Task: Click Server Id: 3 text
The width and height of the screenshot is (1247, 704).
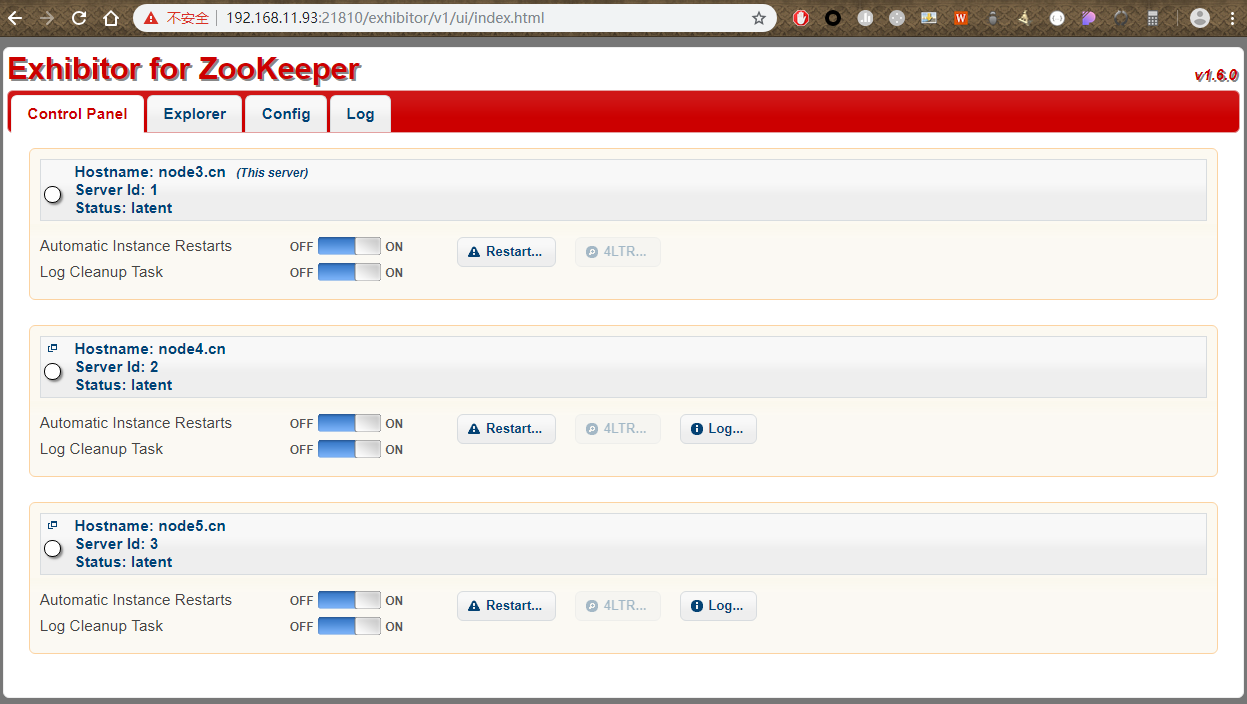Action: pyautogui.click(x=116, y=544)
